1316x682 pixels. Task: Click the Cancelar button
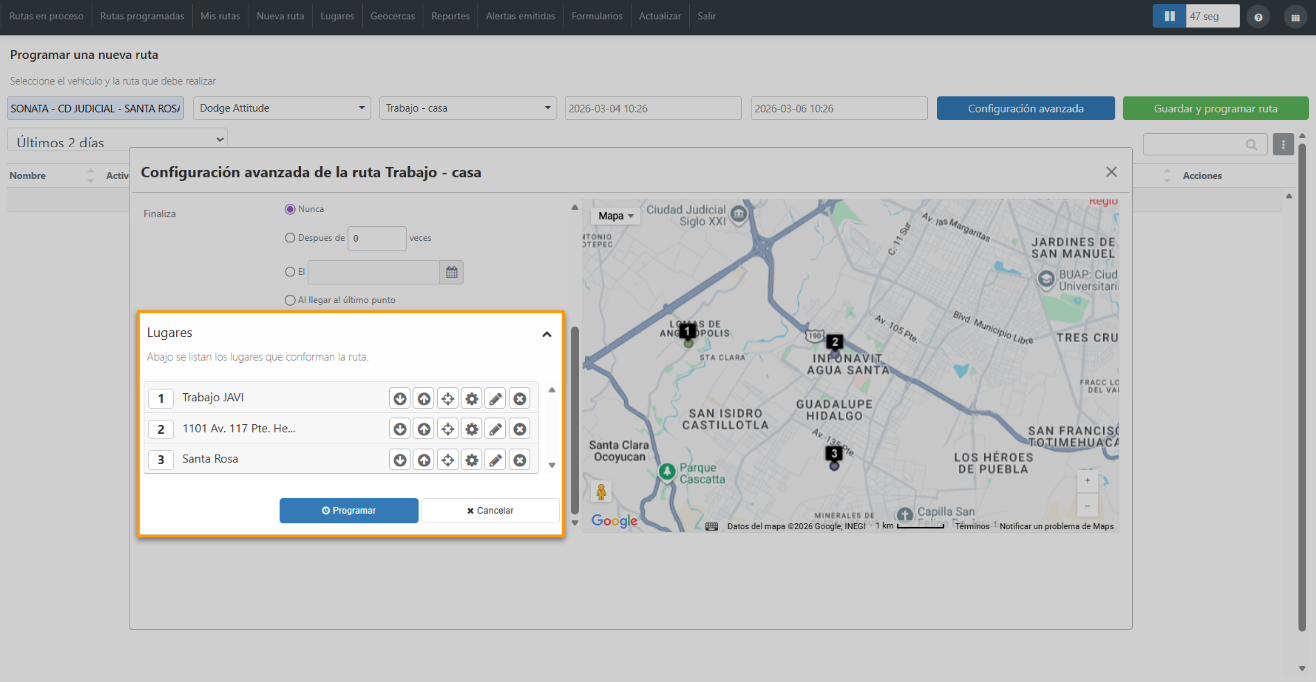pos(490,510)
